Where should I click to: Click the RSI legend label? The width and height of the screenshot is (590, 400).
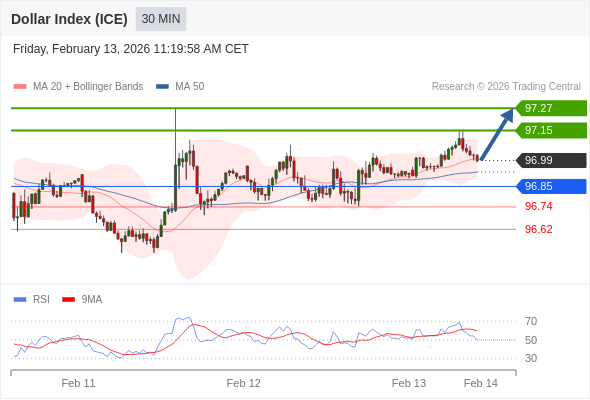point(41,300)
